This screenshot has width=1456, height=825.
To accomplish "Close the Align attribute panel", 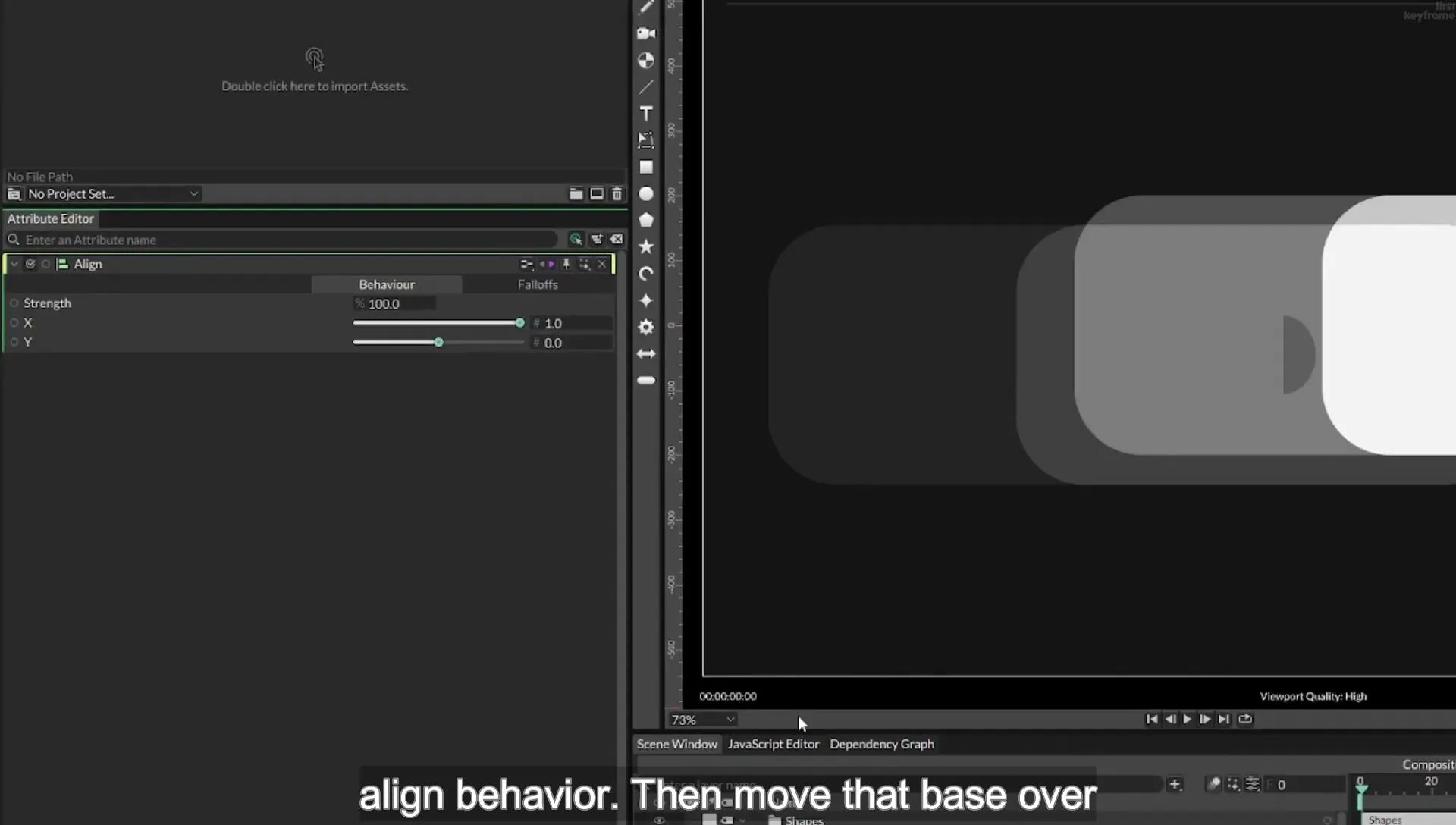I will [602, 264].
